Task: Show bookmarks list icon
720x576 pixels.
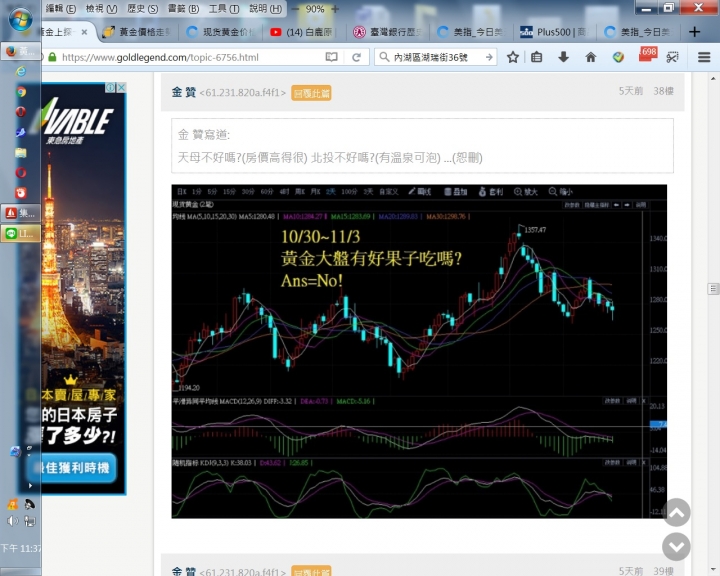Action: [536, 57]
